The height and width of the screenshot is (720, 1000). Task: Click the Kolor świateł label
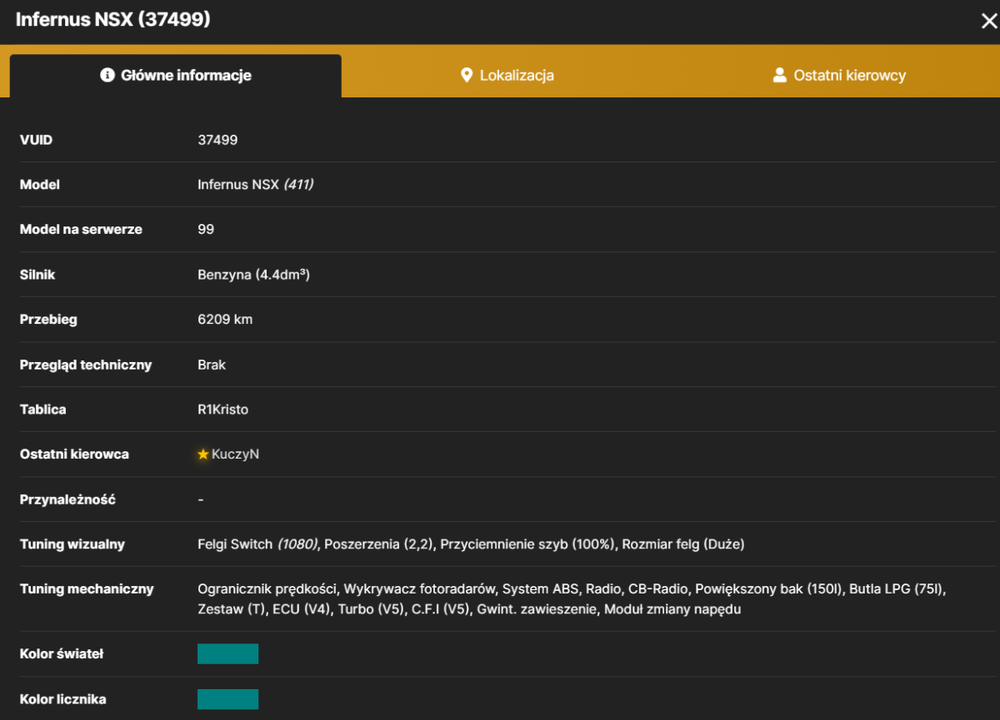[x=61, y=654]
